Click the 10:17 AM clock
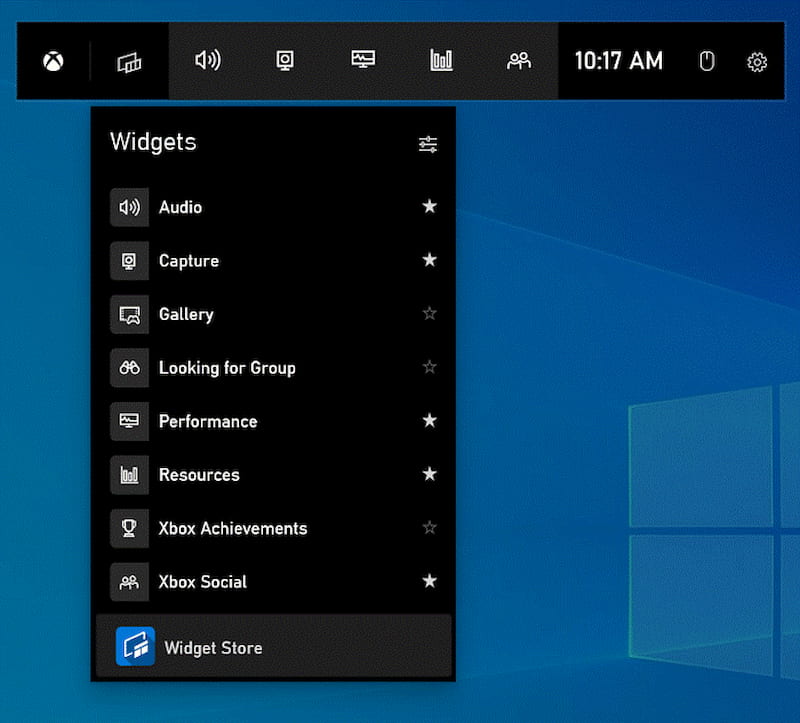This screenshot has height=723, width=800. pyautogui.click(x=618, y=61)
